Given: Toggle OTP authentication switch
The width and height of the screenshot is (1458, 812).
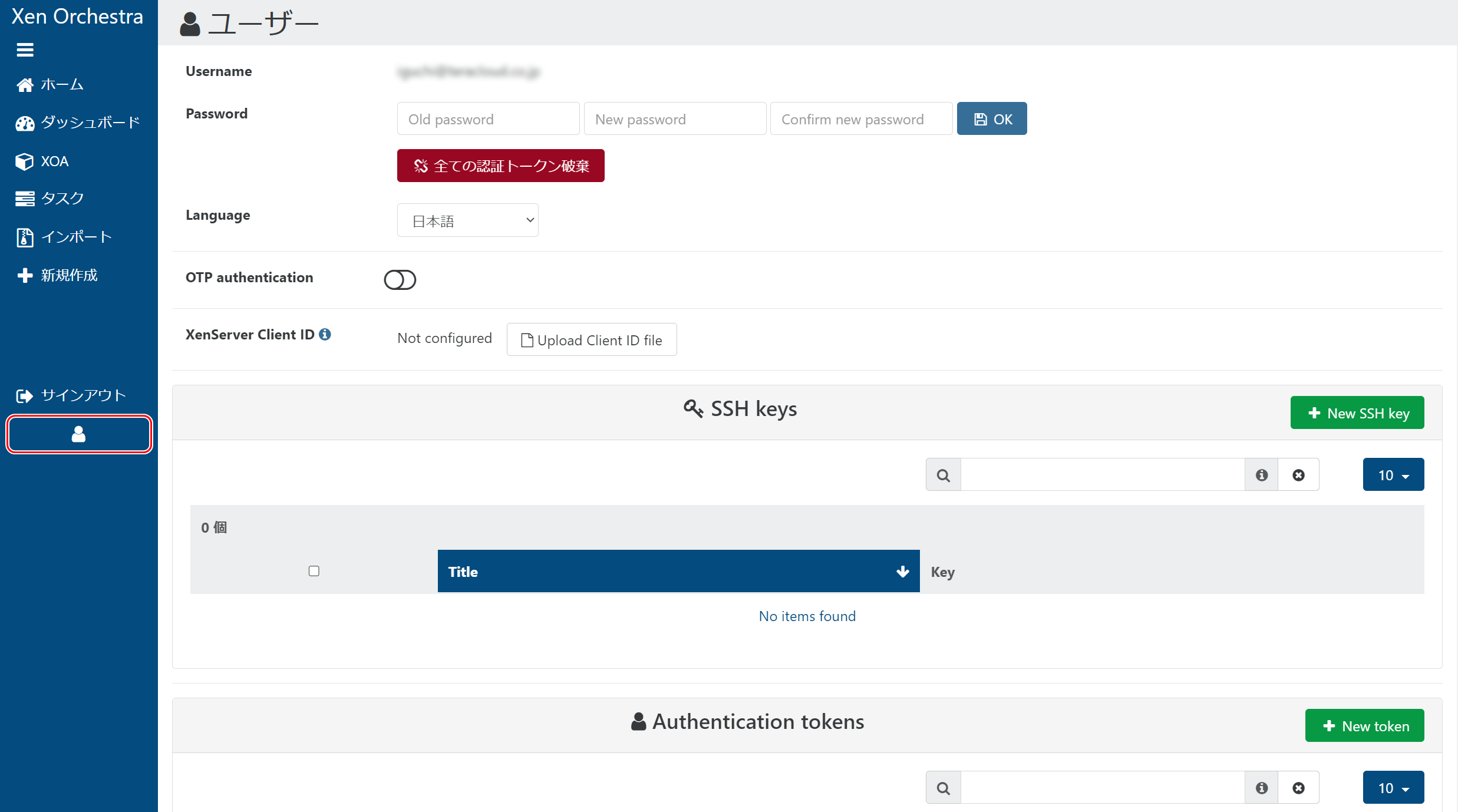Looking at the screenshot, I should pyautogui.click(x=400, y=280).
